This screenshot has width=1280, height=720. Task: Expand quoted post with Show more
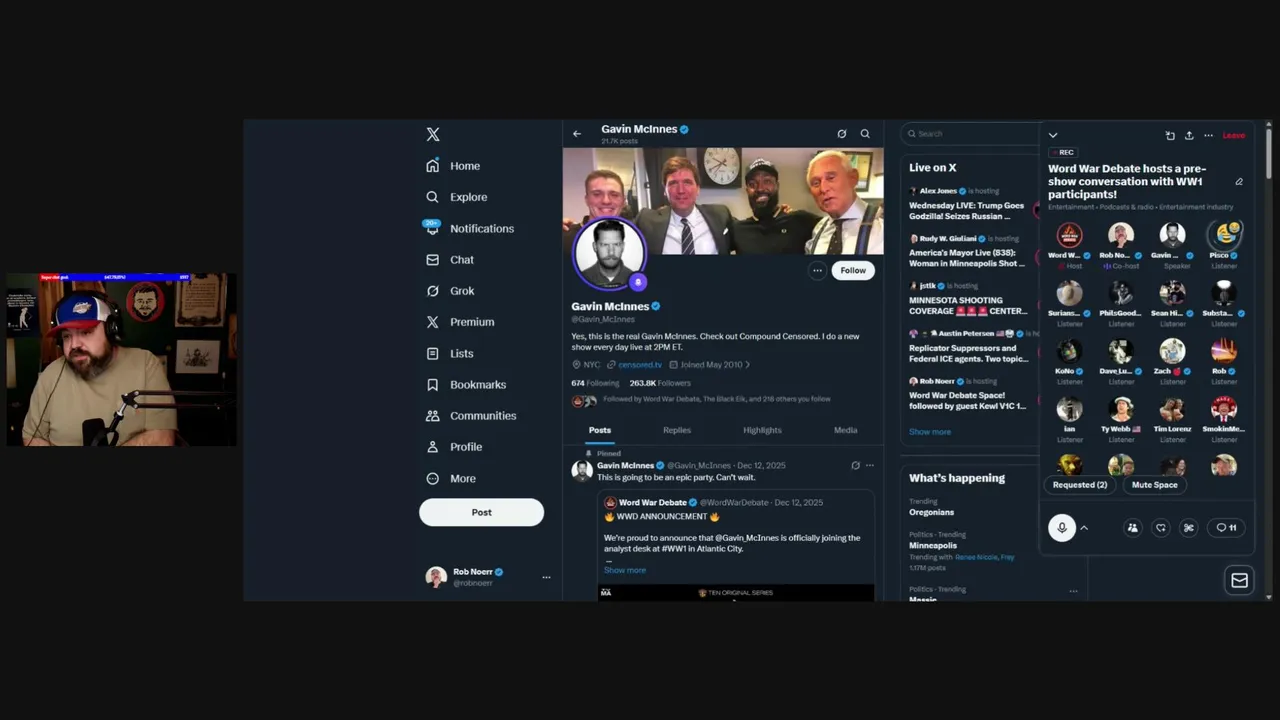(x=625, y=570)
